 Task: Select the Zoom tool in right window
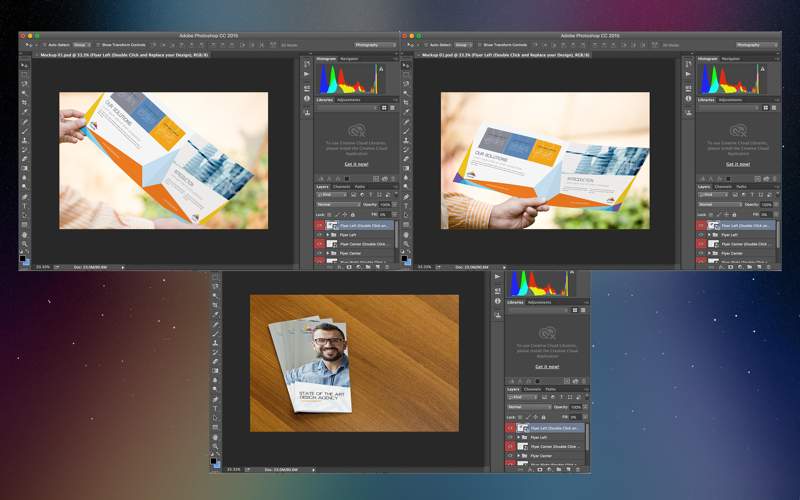click(x=406, y=244)
